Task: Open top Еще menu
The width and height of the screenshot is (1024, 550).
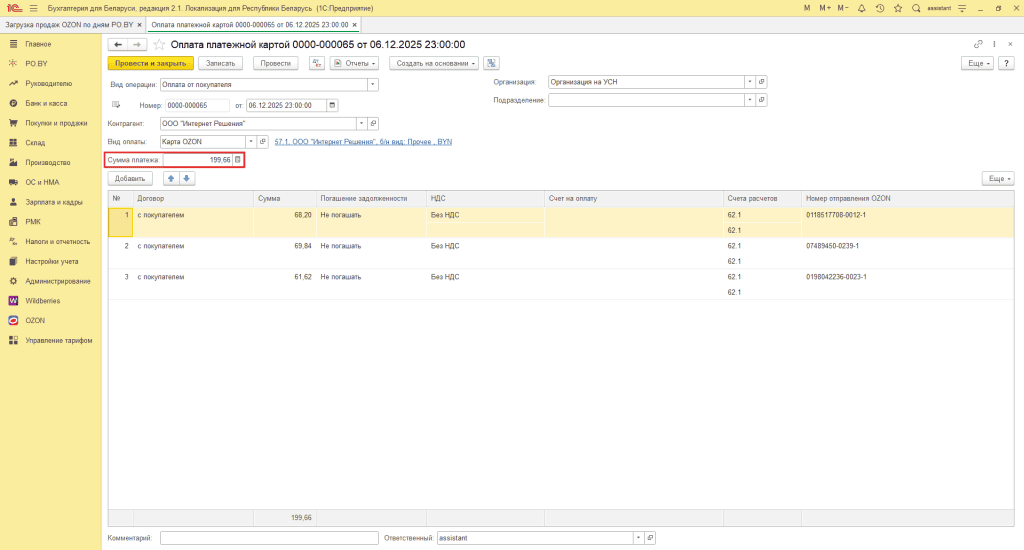Action: 977,63
